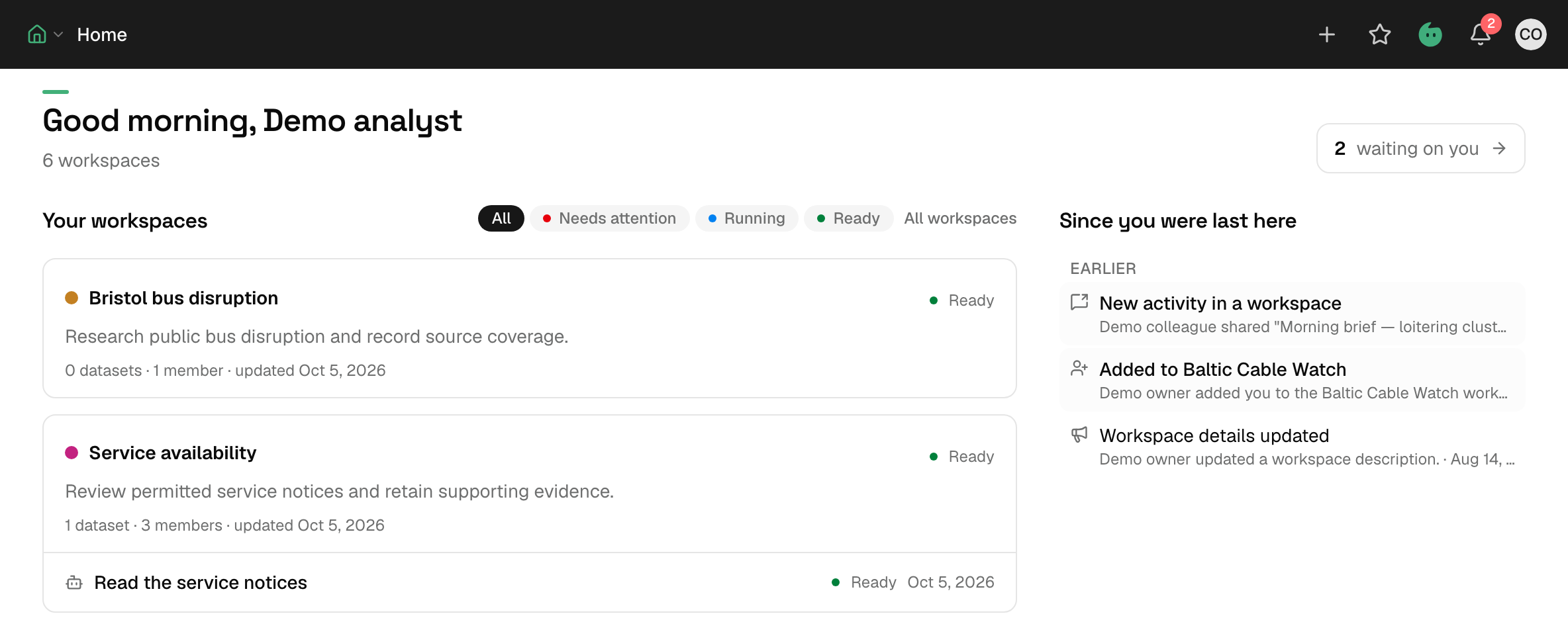
Task: Click the add-person icon beside Baltic Cable Watch
Action: coord(1079,369)
